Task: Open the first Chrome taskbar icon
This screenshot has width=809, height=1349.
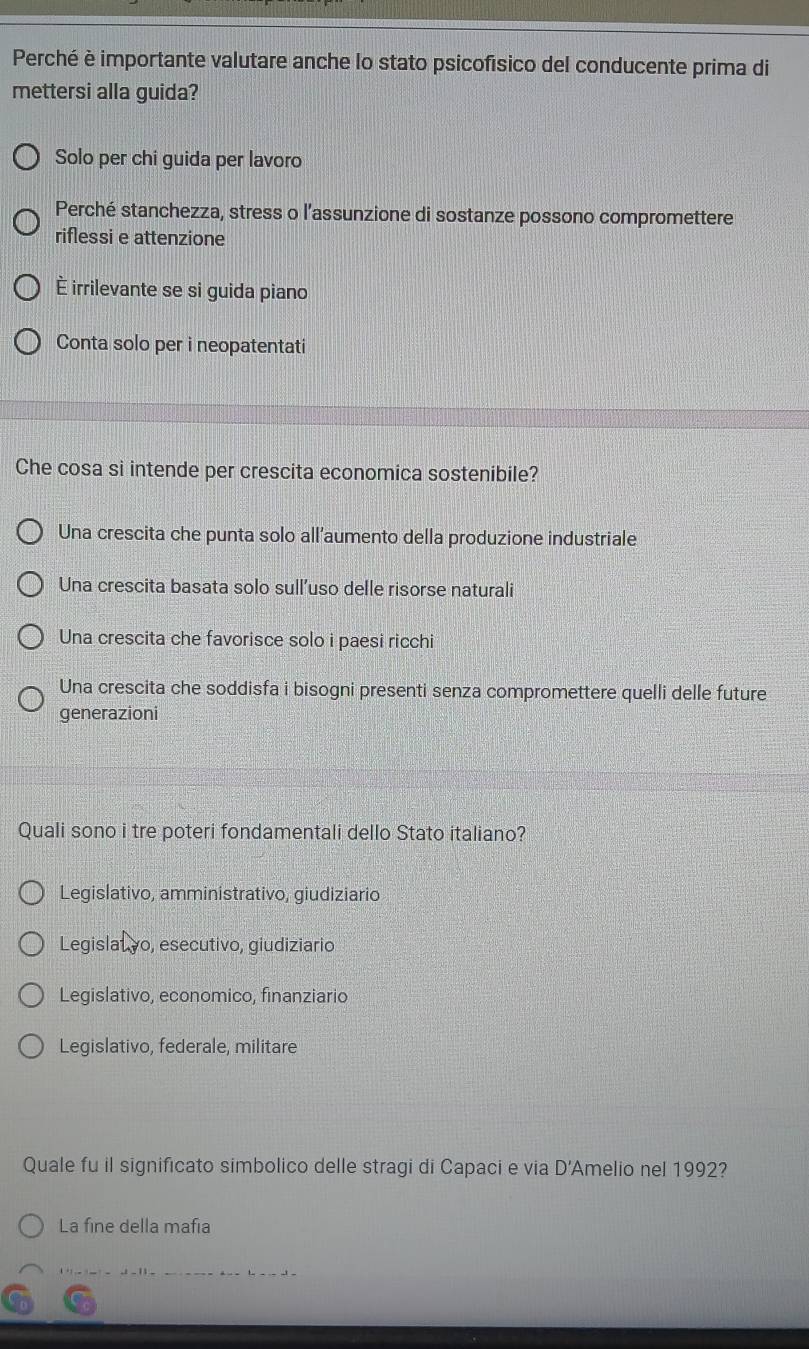Action: point(18,1303)
